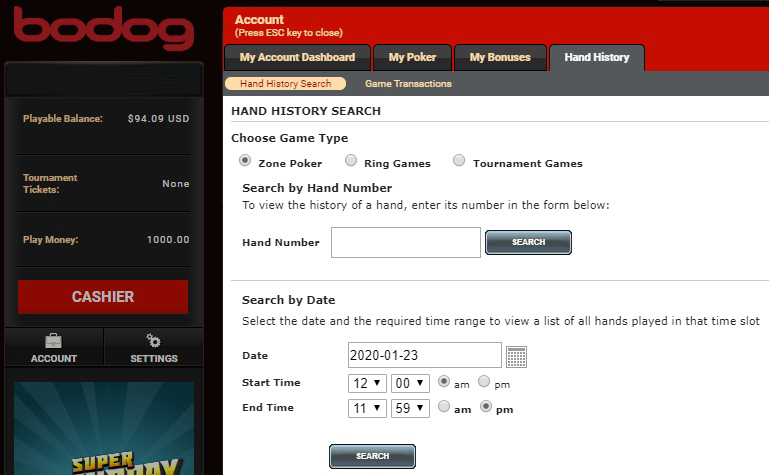The height and width of the screenshot is (475, 769).
Task: Click the red Cashier button
Action: [103, 297]
